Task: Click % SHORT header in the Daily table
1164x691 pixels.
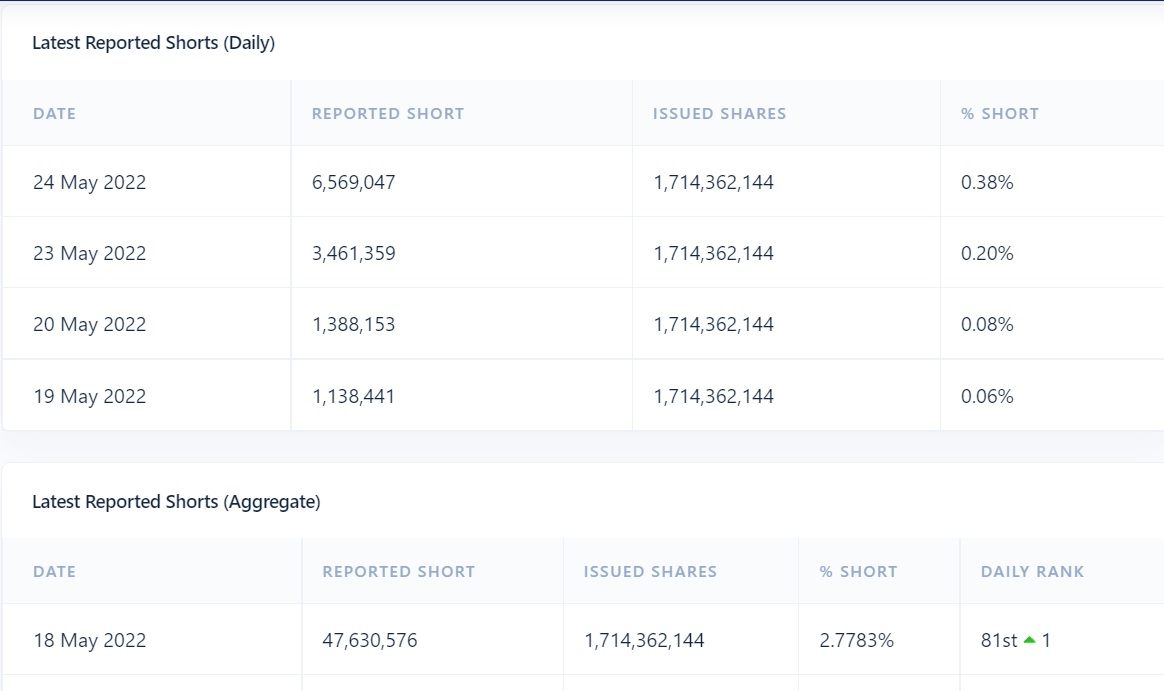Action: tap(999, 114)
